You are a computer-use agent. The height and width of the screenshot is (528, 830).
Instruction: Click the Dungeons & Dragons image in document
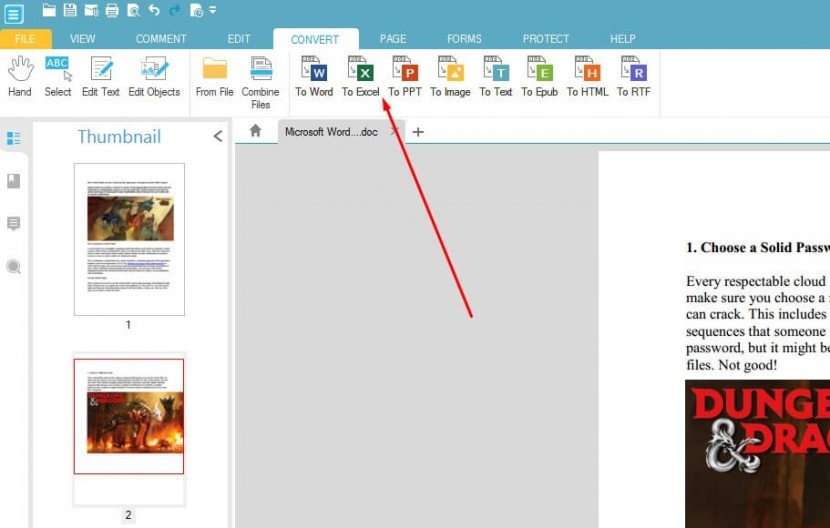pyautogui.click(x=757, y=454)
